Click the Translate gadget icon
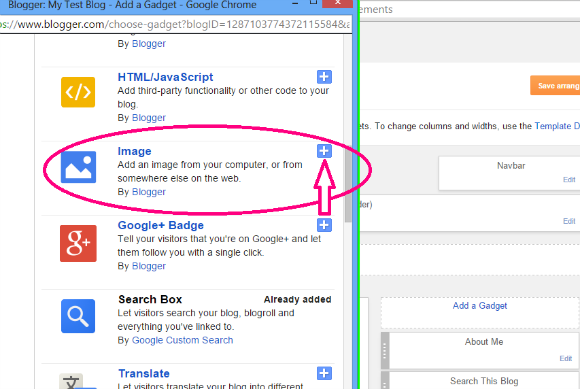580x389 pixels. 78,381
